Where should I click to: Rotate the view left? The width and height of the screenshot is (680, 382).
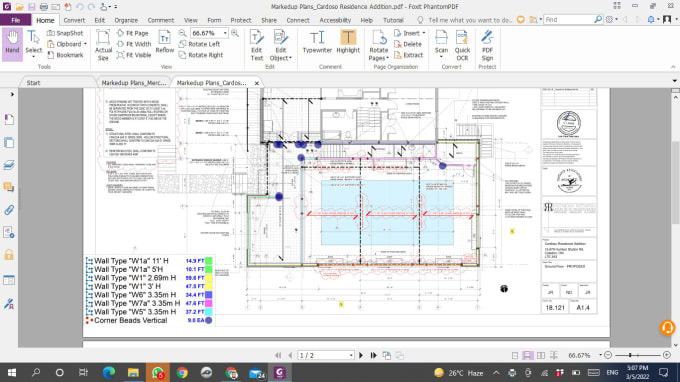coord(200,44)
